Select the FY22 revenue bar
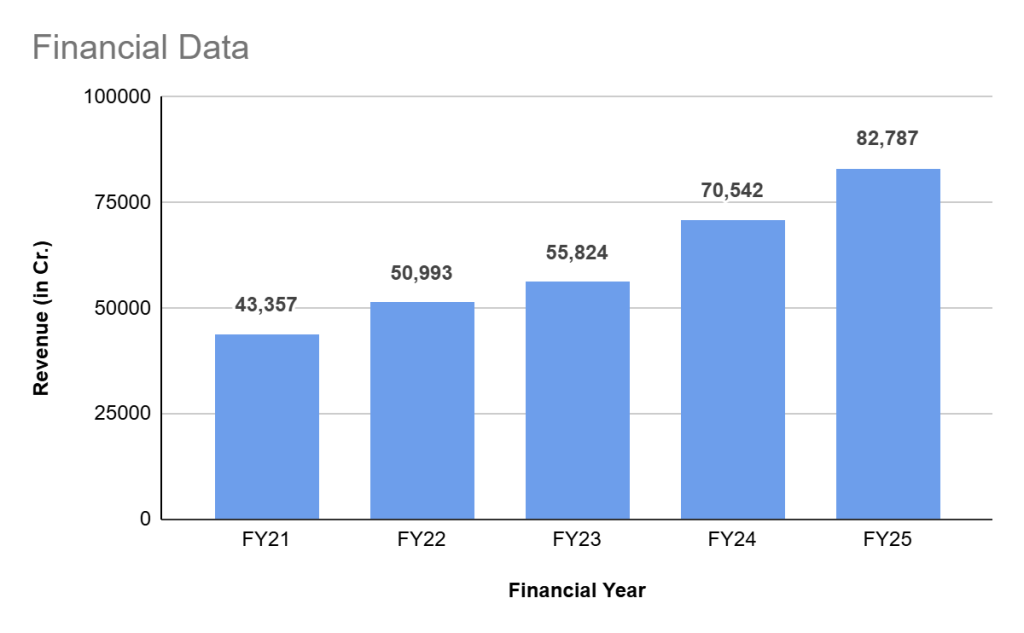 point(422,411)
